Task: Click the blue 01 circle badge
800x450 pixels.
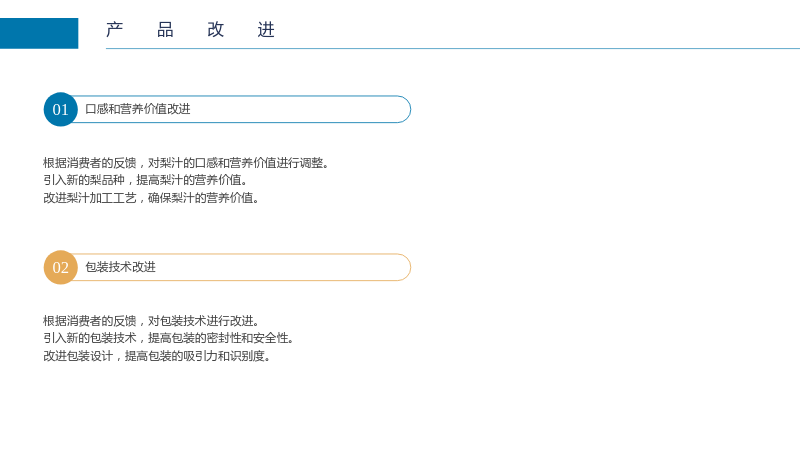Action: (61, 109)
